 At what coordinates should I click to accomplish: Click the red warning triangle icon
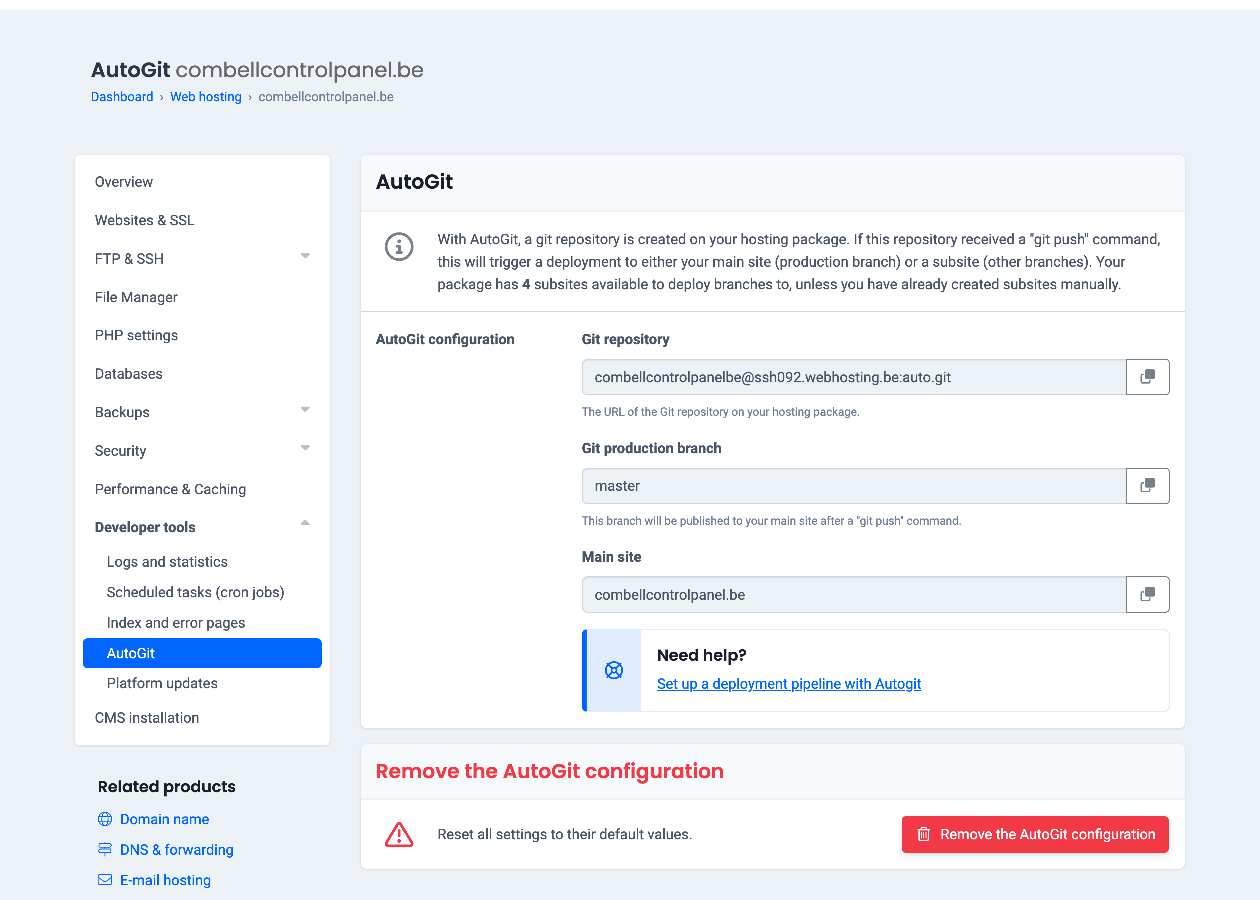(399, 834)
